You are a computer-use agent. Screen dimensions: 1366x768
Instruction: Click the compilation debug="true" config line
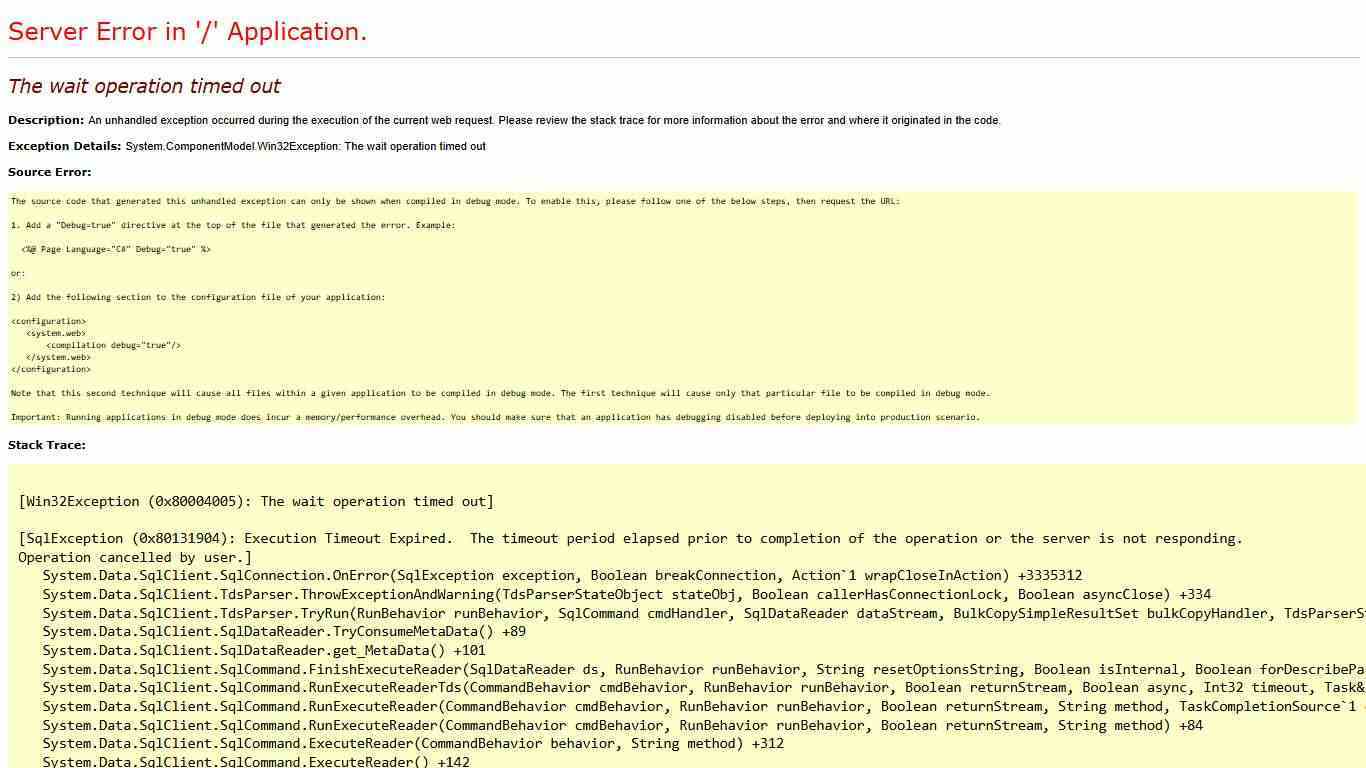(x=113, y=345)
